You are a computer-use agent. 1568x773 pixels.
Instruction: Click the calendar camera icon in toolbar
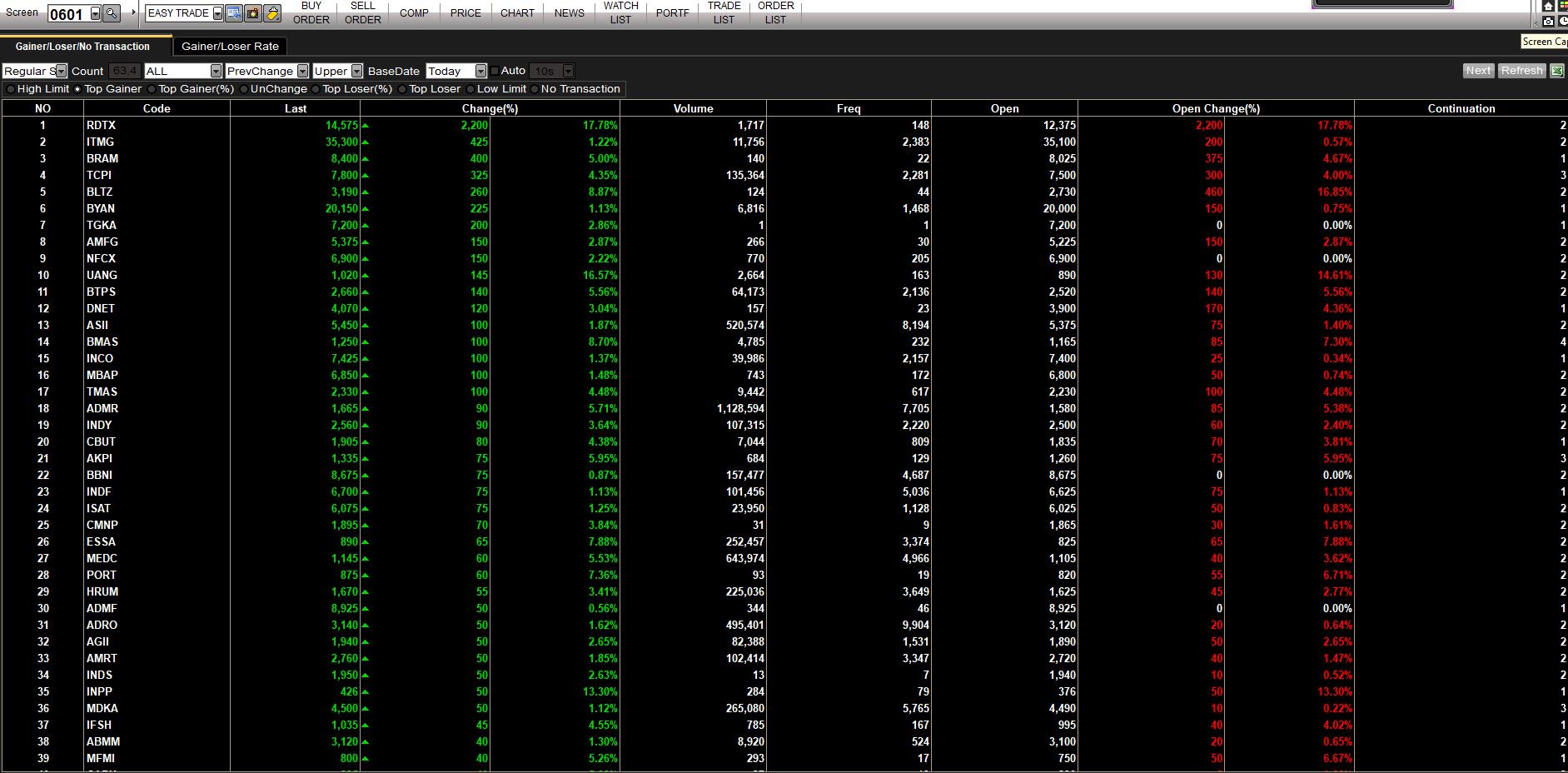[253, 13]
